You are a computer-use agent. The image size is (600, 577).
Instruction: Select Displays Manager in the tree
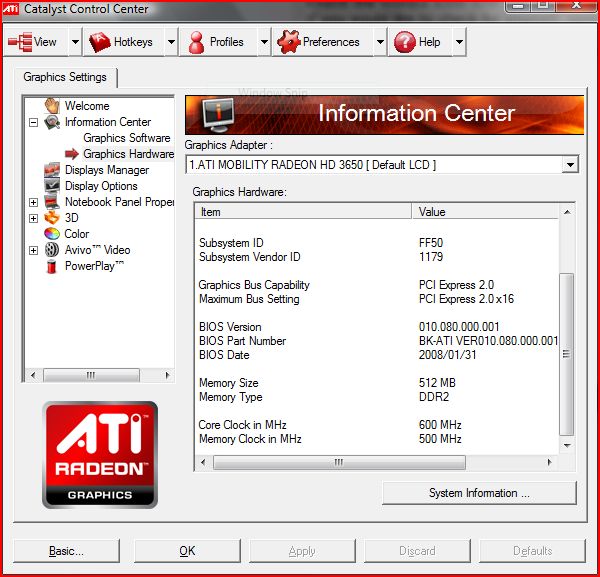[107, 170]
